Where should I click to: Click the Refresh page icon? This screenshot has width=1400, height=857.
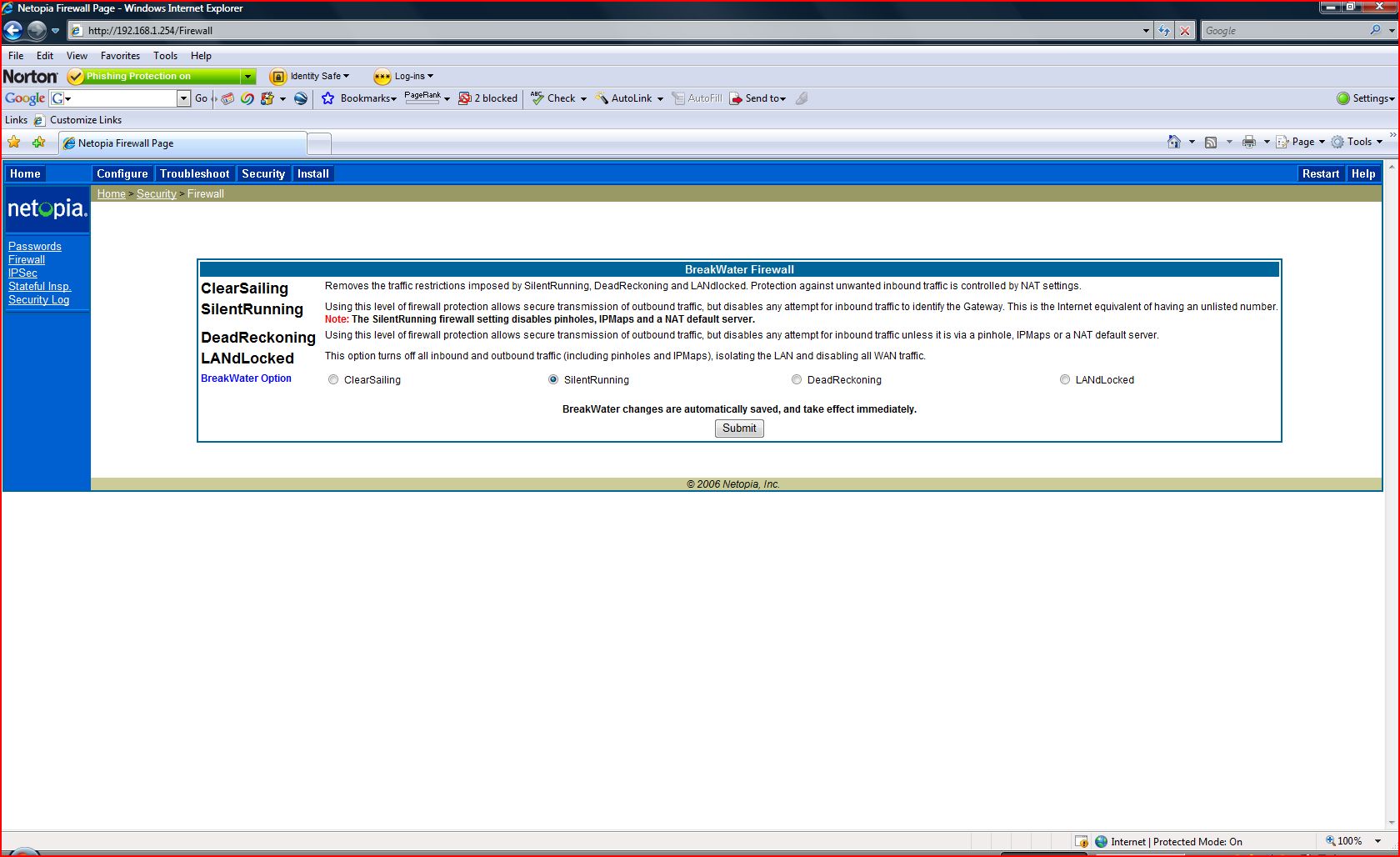click(1164, 31)
